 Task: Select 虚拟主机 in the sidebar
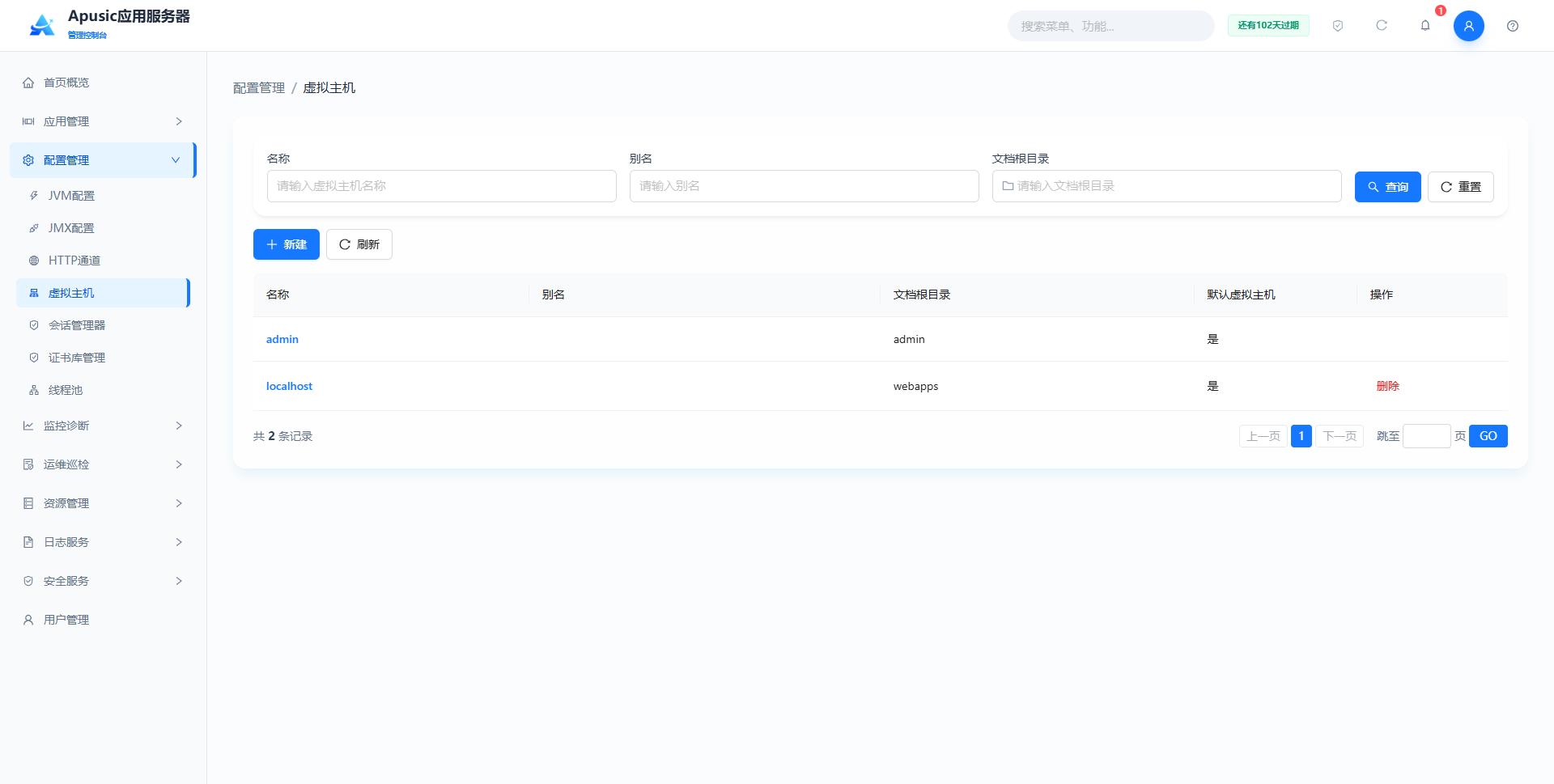(x=103, y=293)
